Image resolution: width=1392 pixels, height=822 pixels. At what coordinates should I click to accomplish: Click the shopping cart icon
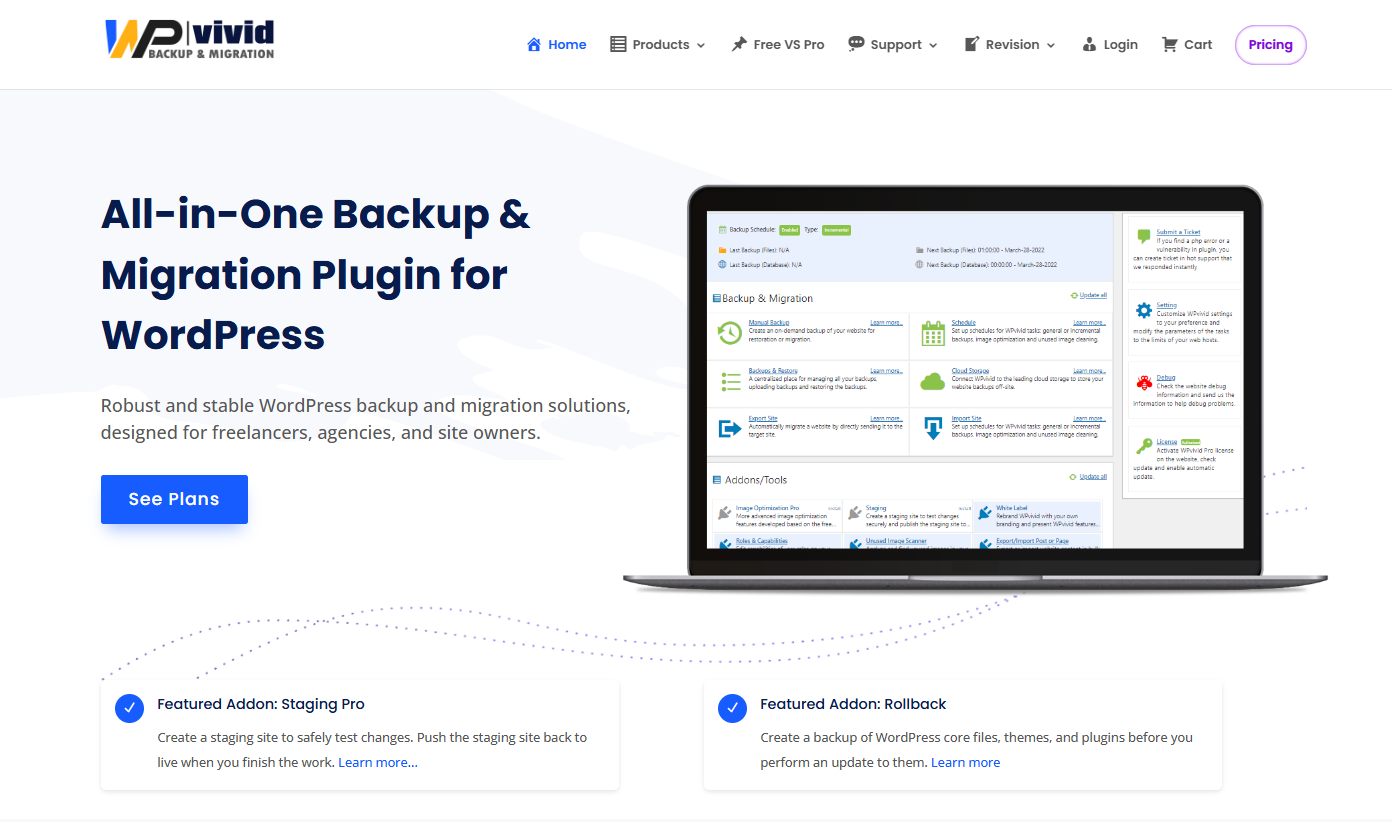1169,44
